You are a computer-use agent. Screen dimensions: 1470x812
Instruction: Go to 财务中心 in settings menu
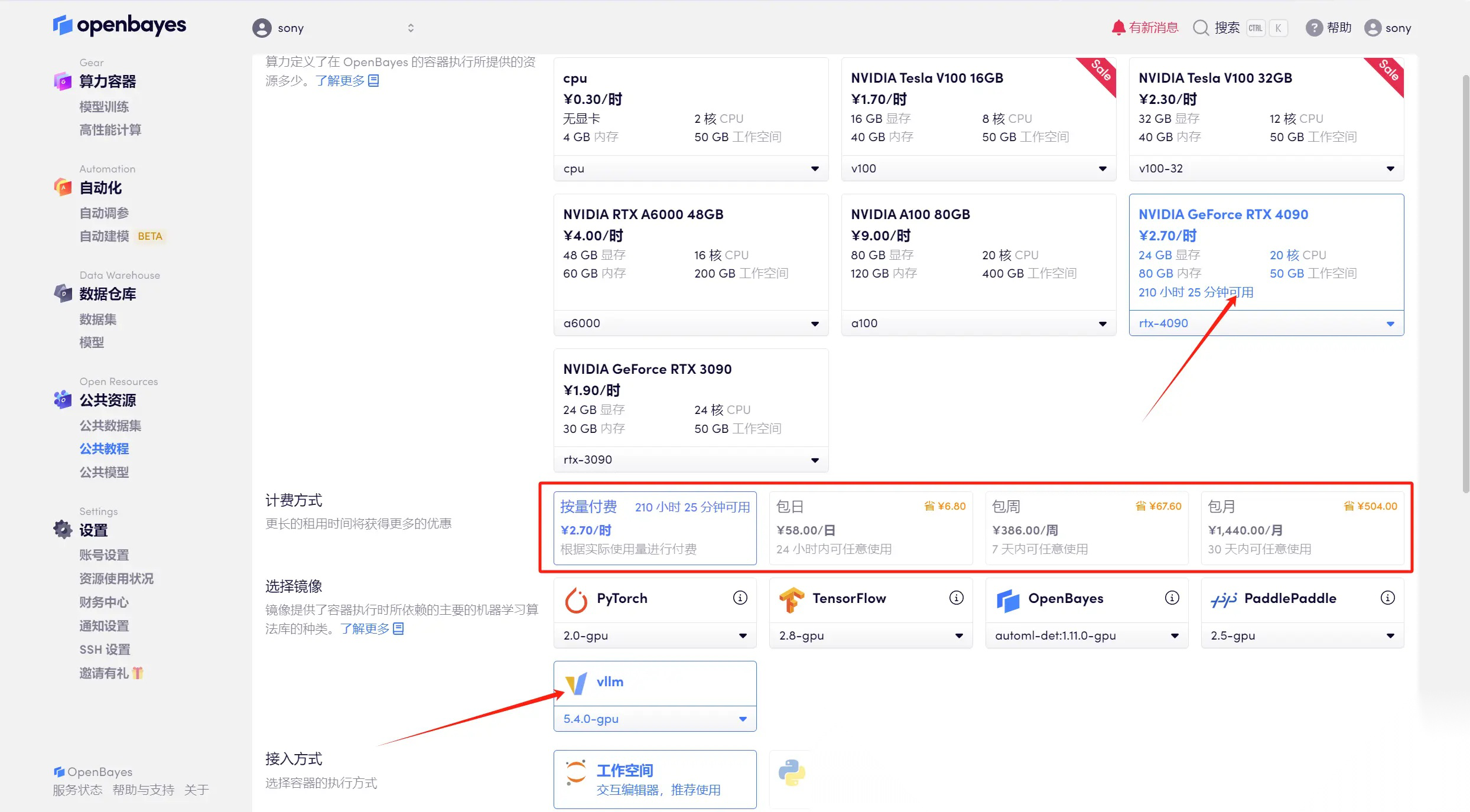tap(104, 602)
